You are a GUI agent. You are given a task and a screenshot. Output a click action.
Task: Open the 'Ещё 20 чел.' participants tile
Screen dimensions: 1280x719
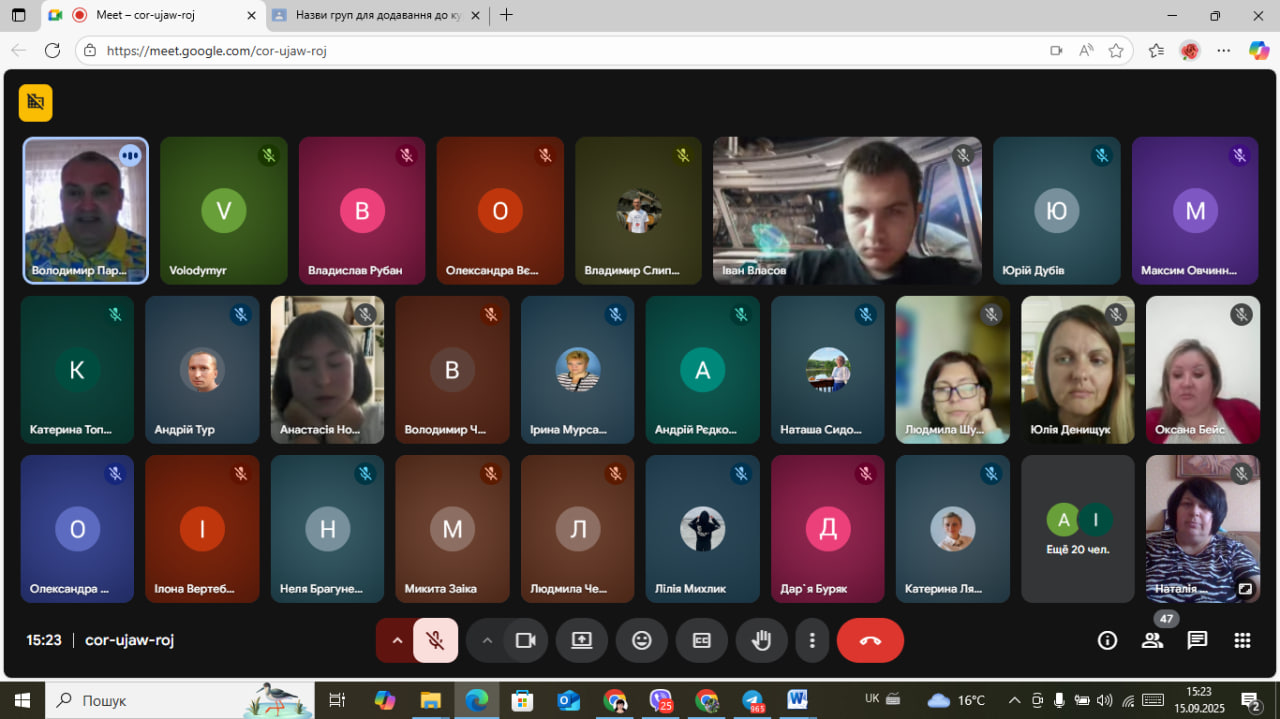pos(1077,529)
